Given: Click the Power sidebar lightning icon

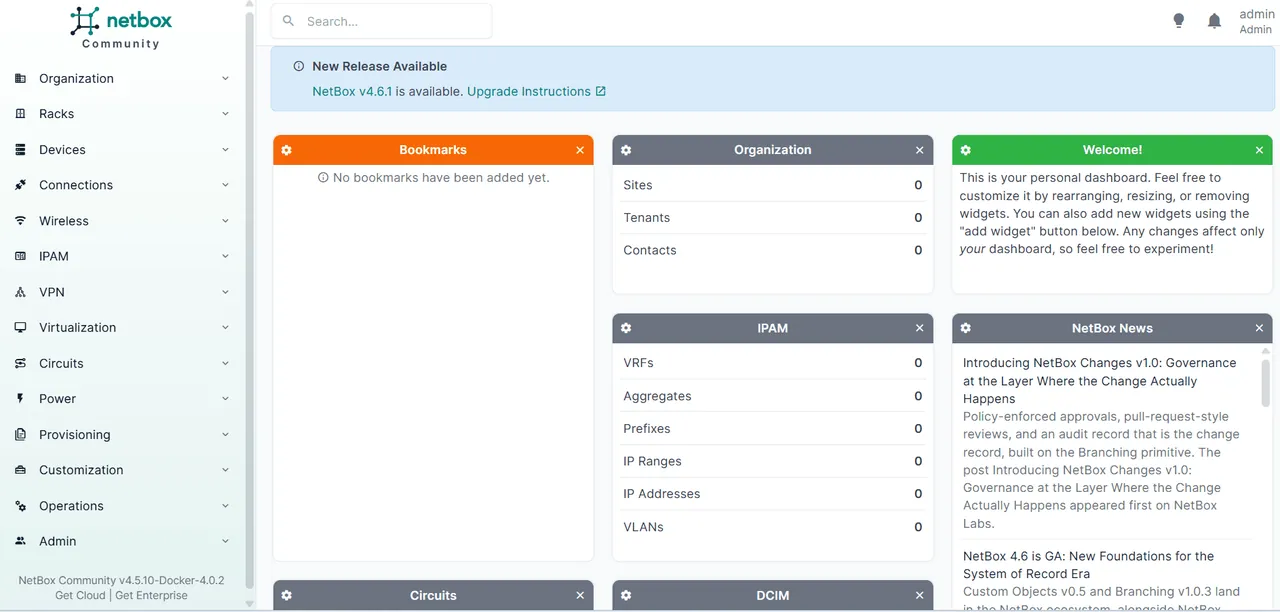Looking at the screenshot, I should point(20,398).
